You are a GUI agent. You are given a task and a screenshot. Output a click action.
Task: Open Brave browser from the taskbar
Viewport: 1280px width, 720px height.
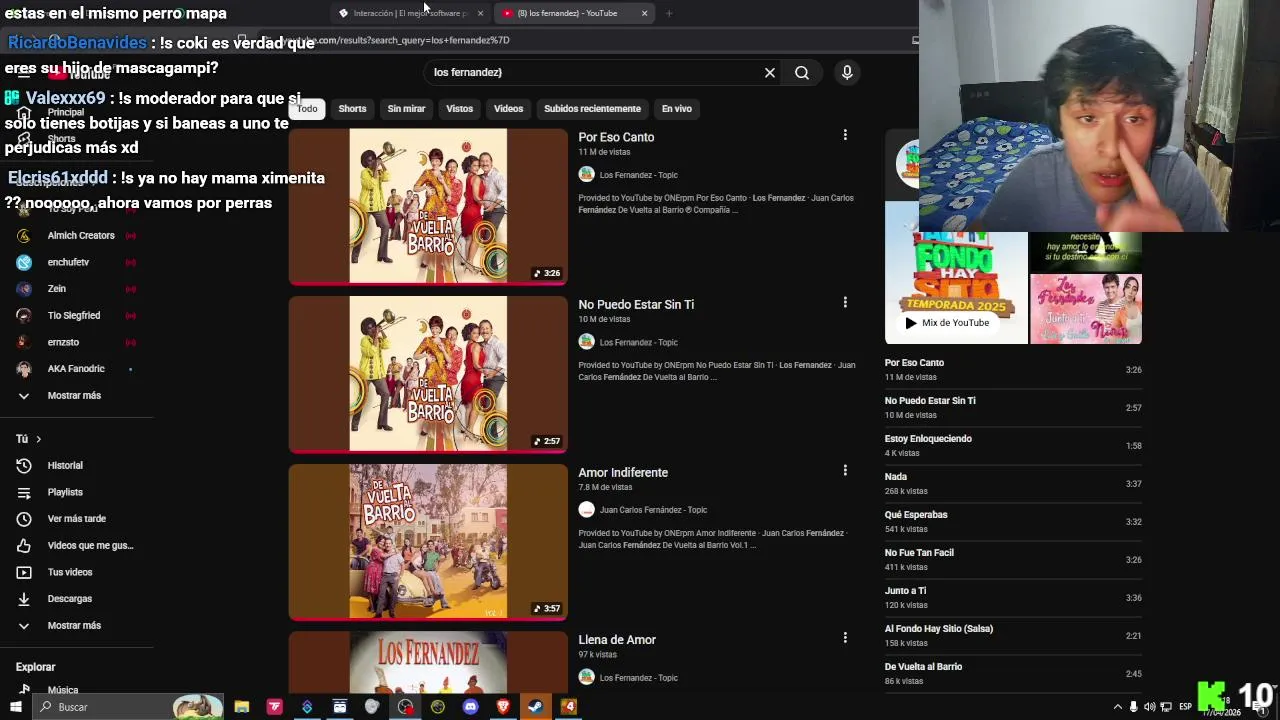click(x=503, y=707)
